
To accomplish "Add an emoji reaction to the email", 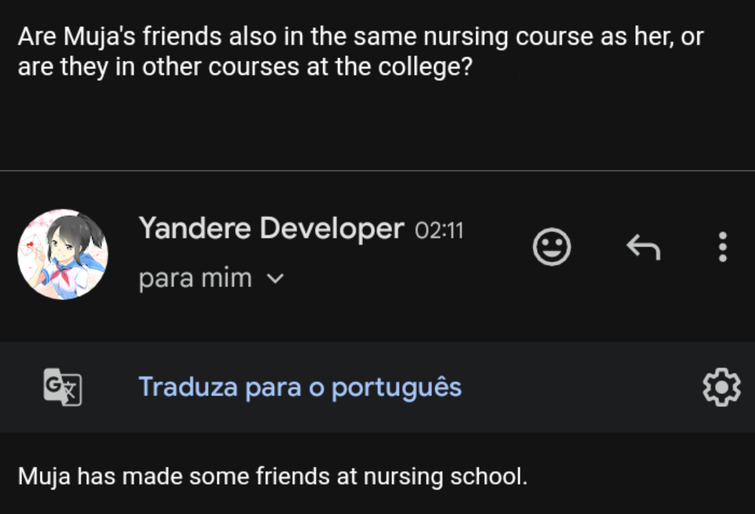I will [551, 247].
